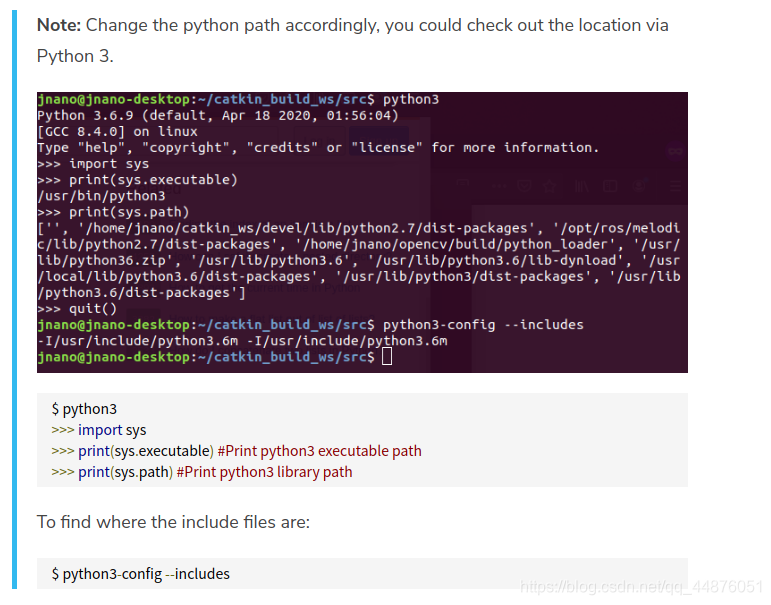Image resolution: width=771 pixels, height=605 pixels.
Task: Click the embedded terminal screenshot image
Action: pos(362,232)
